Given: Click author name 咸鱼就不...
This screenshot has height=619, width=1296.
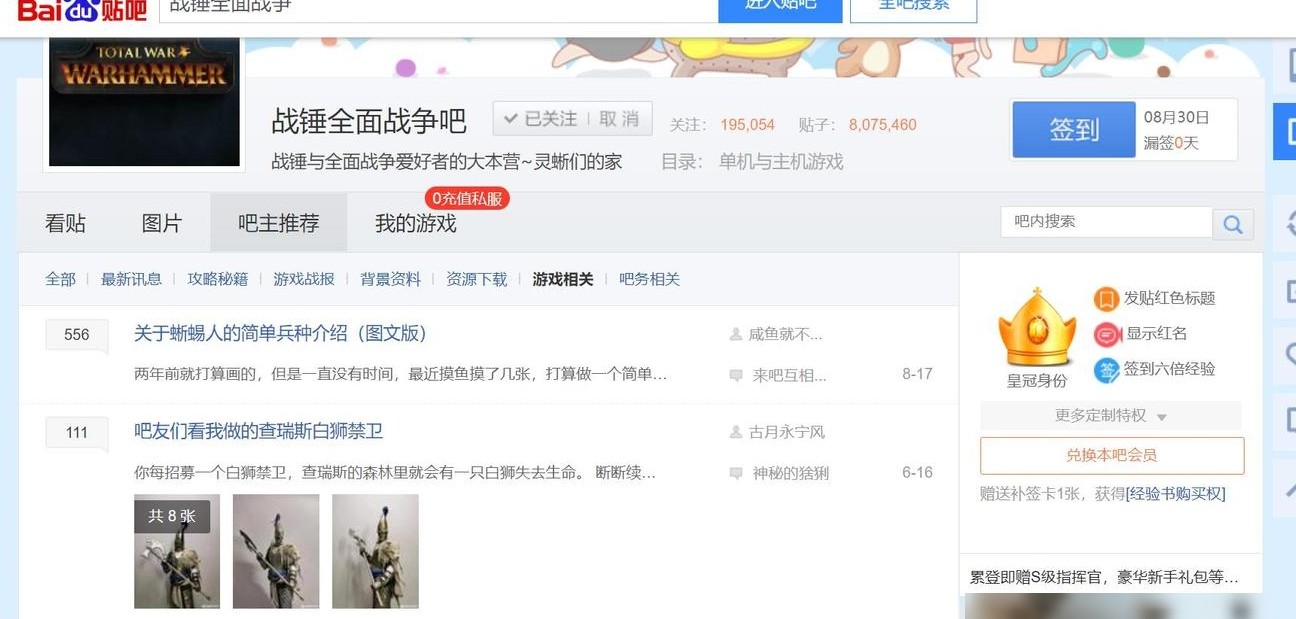Looking at the screenshot, I should click(x=786, y=334).
